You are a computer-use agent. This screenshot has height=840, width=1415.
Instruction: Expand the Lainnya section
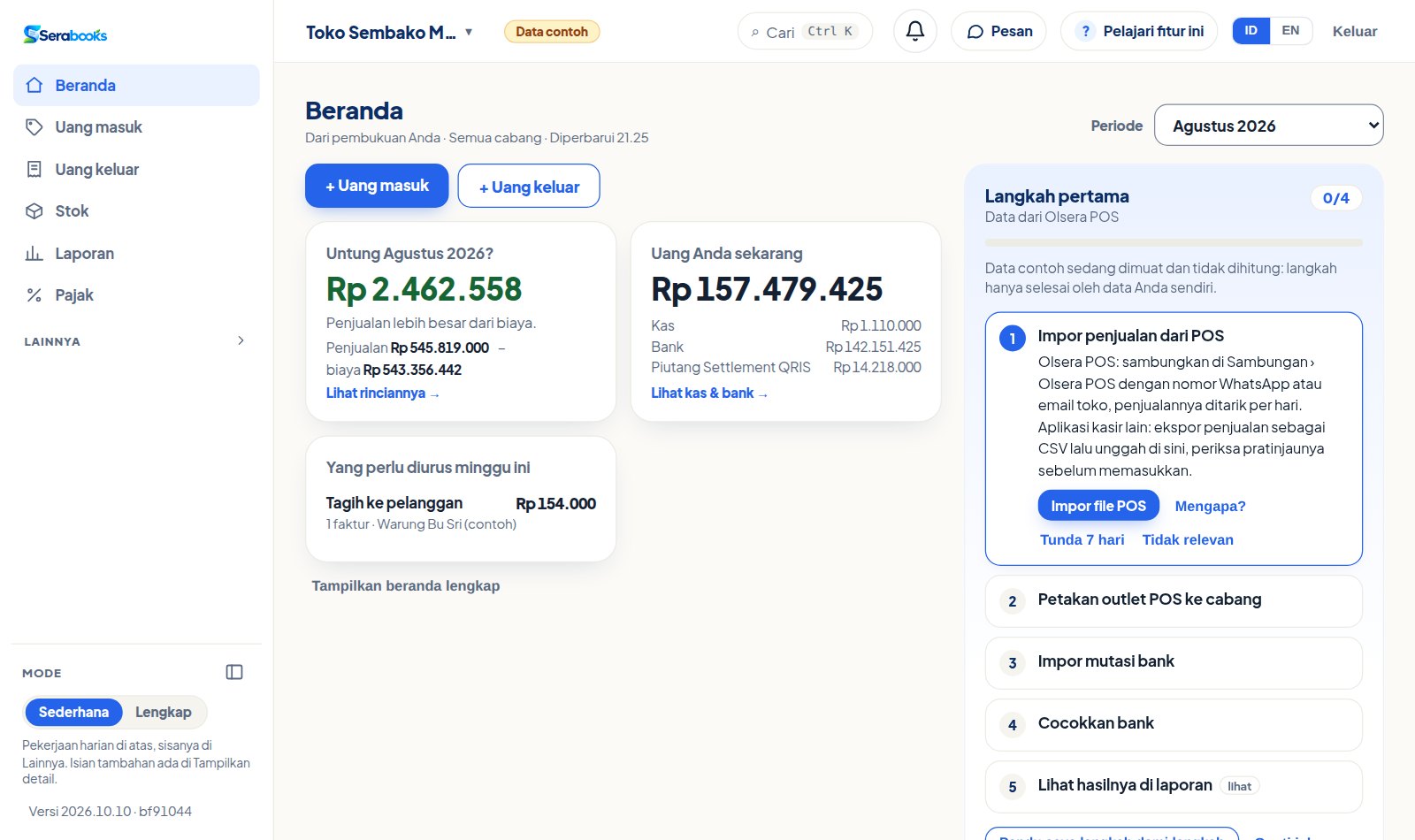[x=134, y=341]
